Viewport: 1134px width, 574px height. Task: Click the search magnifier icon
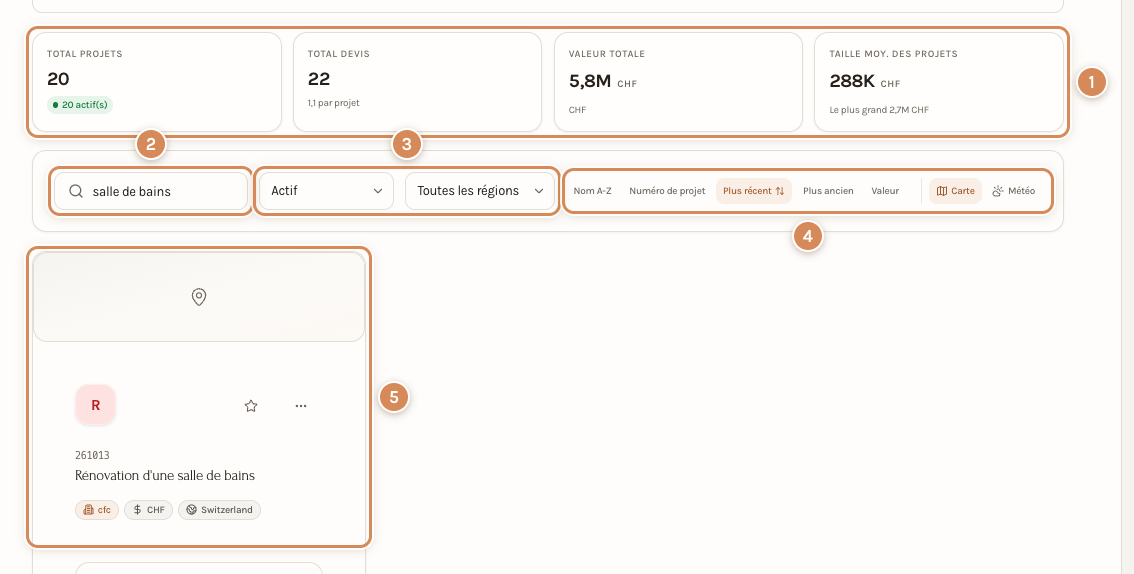[x=76, y=191]
